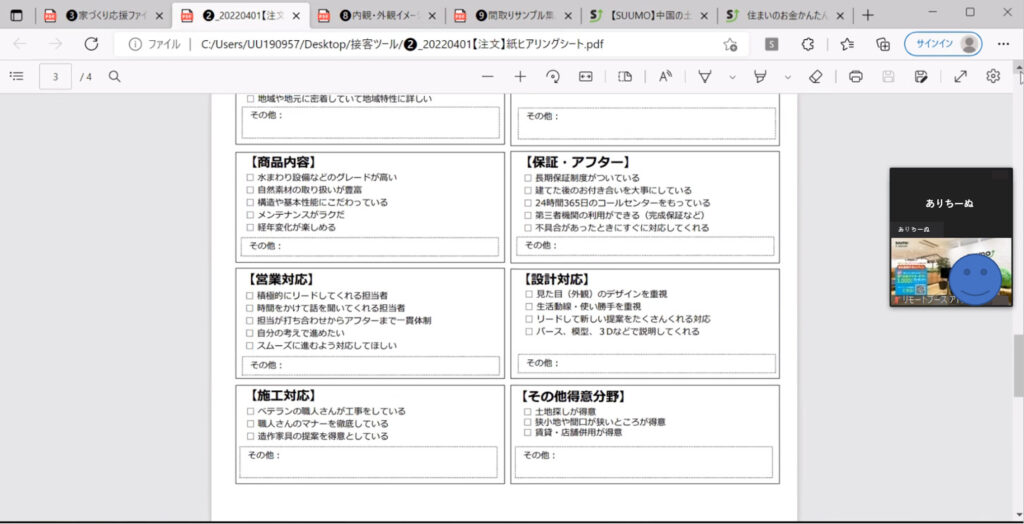Open the Extensions puzzle icon

point(808,44)
